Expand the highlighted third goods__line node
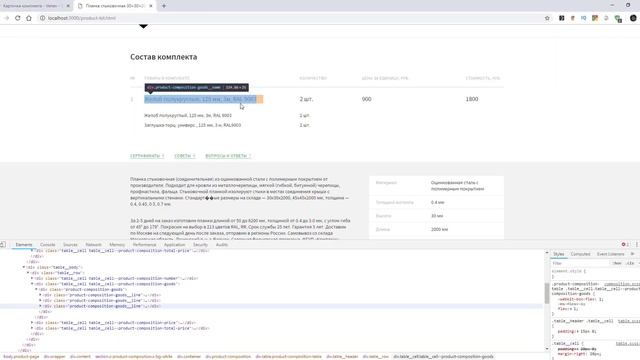Screen dimensions: 640x360 (40, 306)
